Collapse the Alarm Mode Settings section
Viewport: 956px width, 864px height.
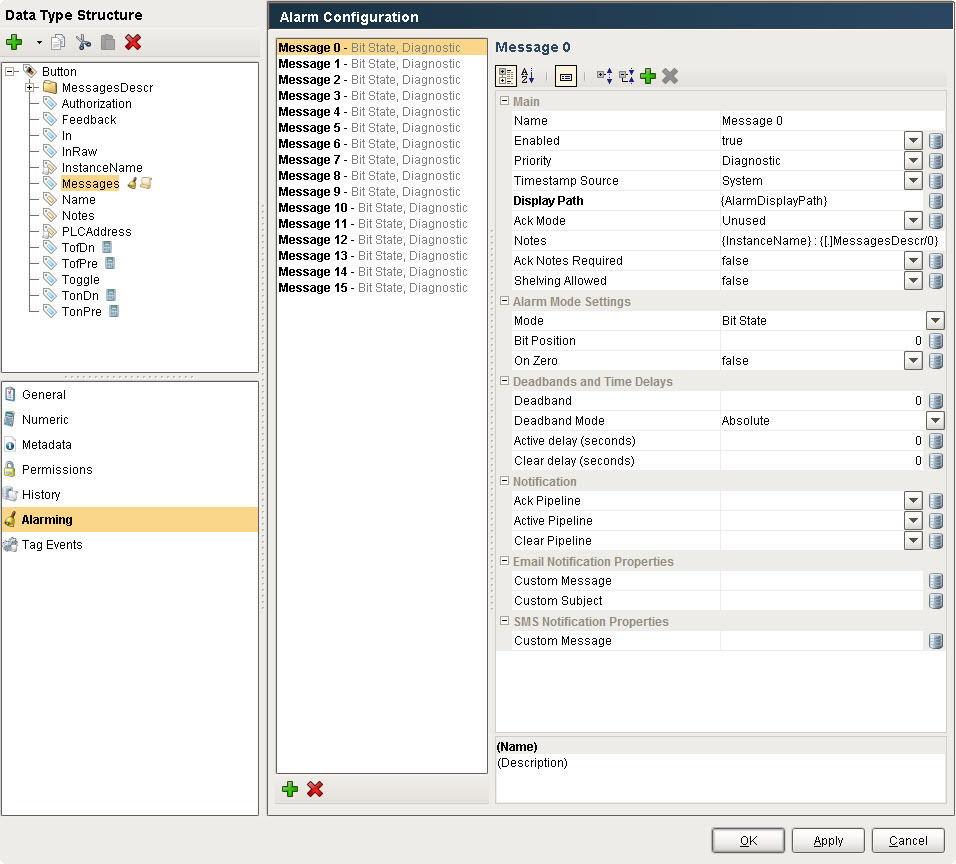[505, 301]
